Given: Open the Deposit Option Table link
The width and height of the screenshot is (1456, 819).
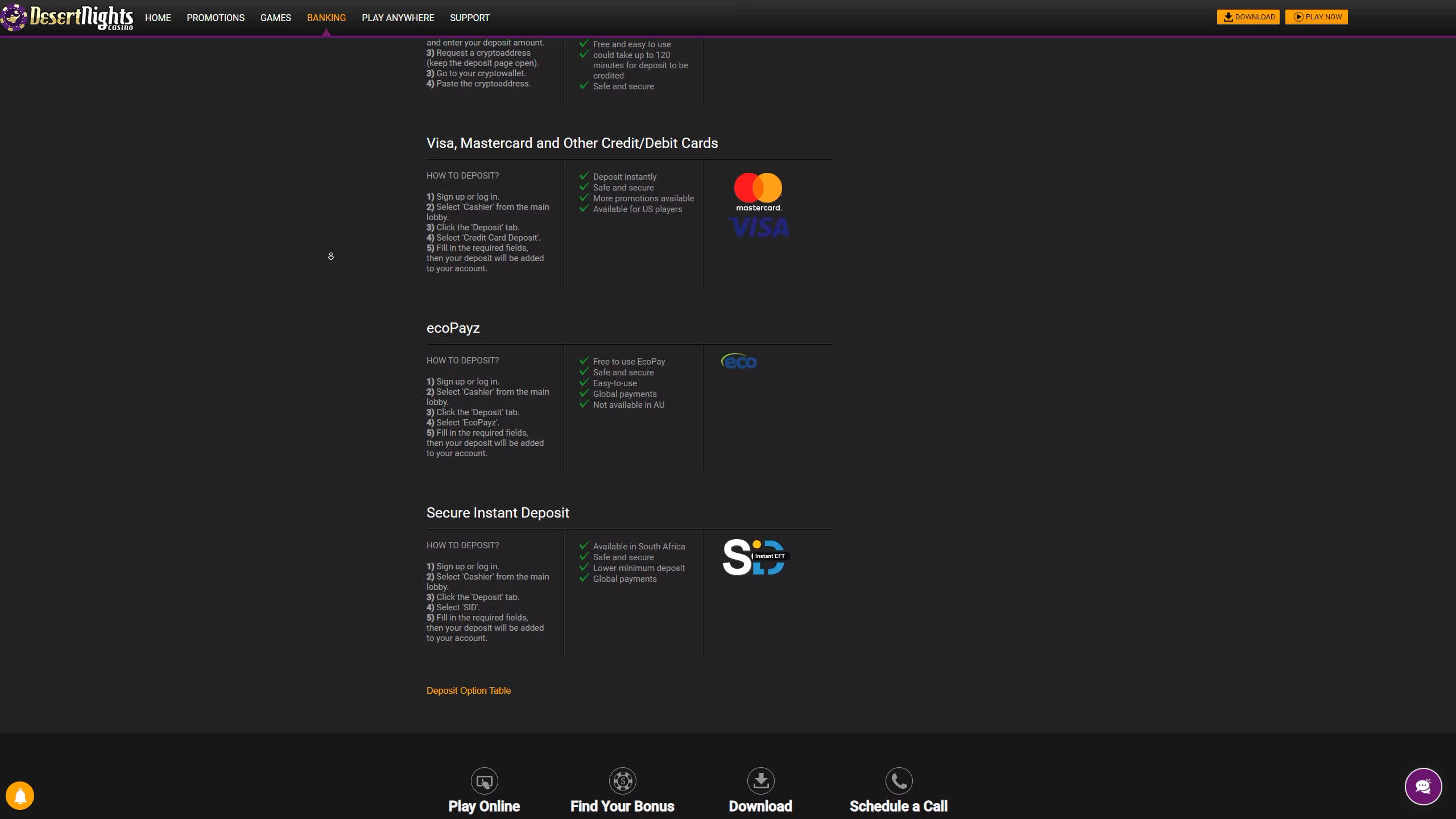Looking at the screenshot, I should click(x=468, y=690).
